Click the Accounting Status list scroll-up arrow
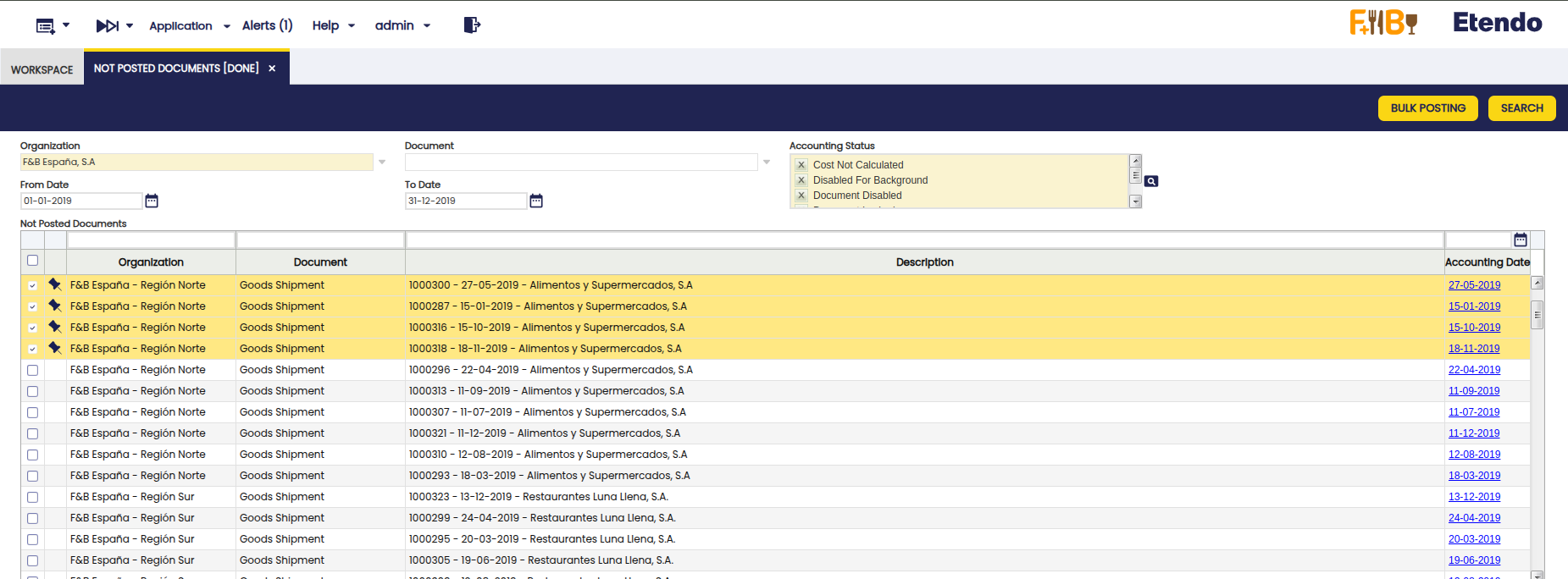Image resolution: width=1568 pixels, height=579 pixels. click(1136, 161)
